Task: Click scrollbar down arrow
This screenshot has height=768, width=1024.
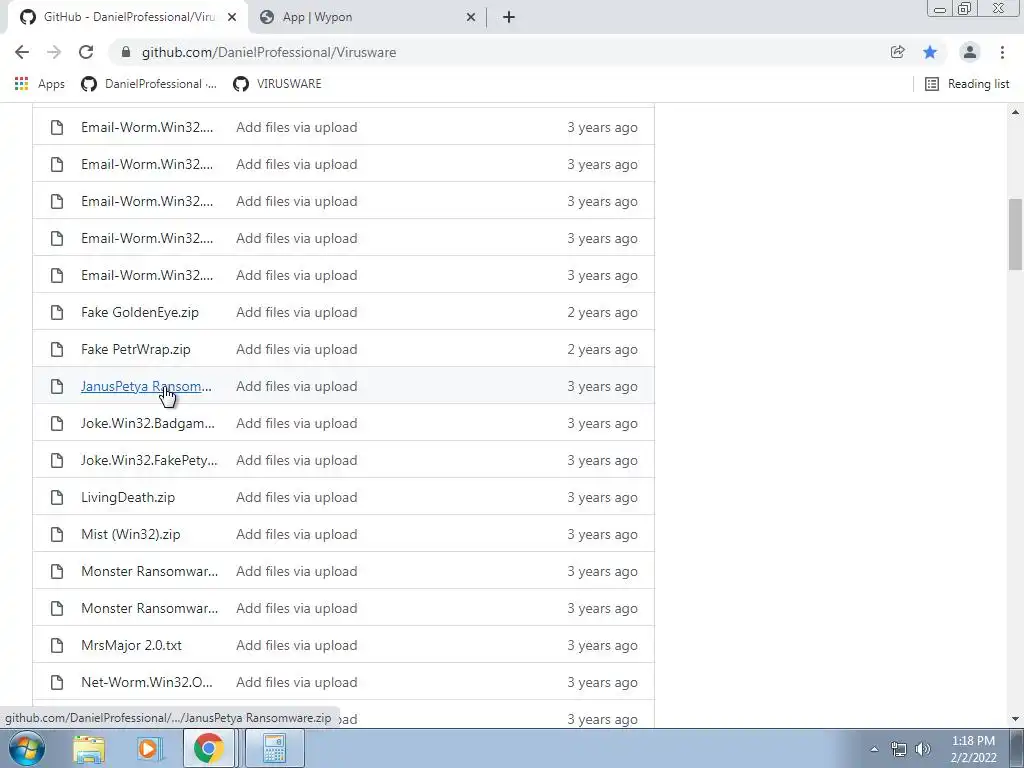Action: coord(1015,719)
